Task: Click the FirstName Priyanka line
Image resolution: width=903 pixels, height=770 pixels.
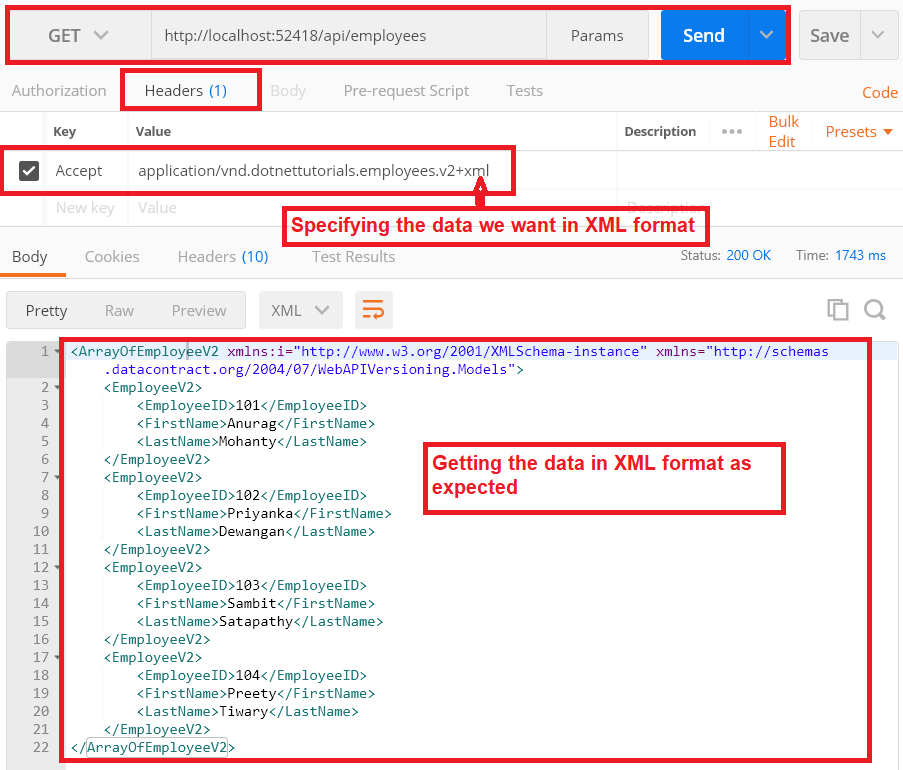Action: (264, 513)
